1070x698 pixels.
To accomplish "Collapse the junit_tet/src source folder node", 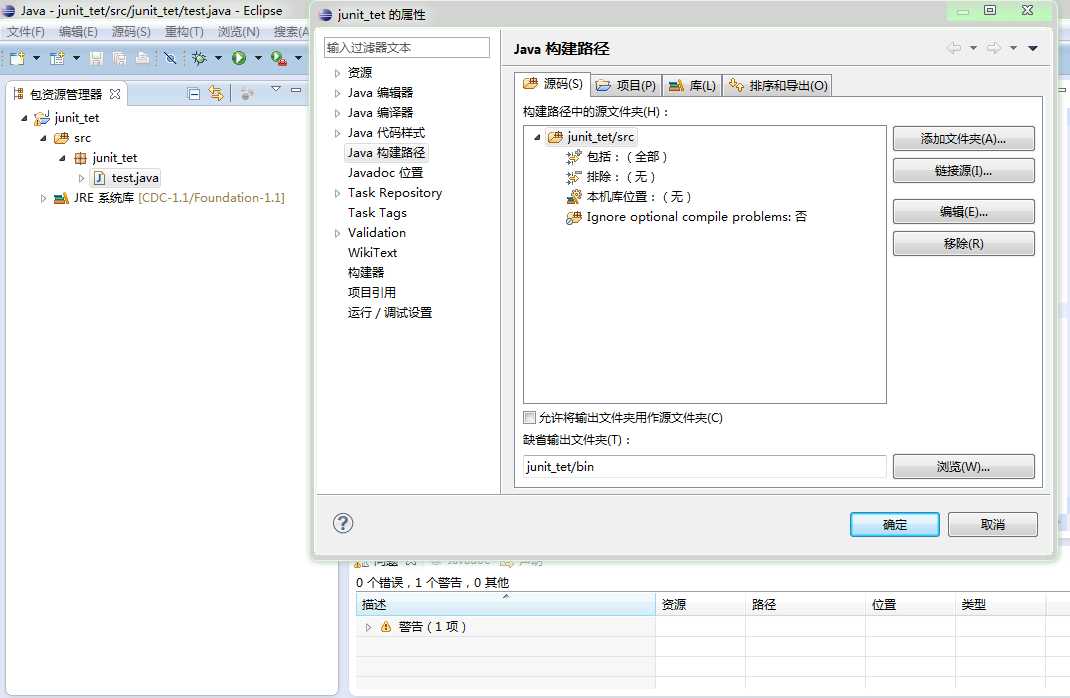I will pyautogui.click(x=537, y=137).
